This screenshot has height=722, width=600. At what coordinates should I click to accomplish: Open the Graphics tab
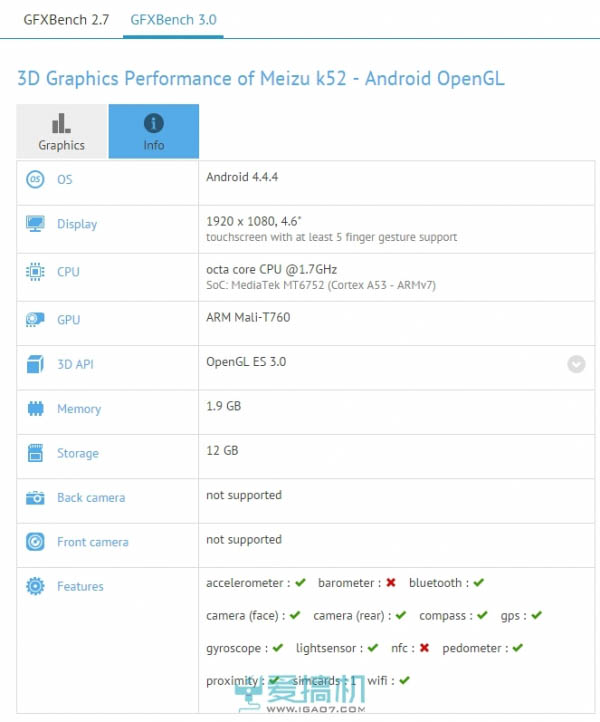coord(62,132)
